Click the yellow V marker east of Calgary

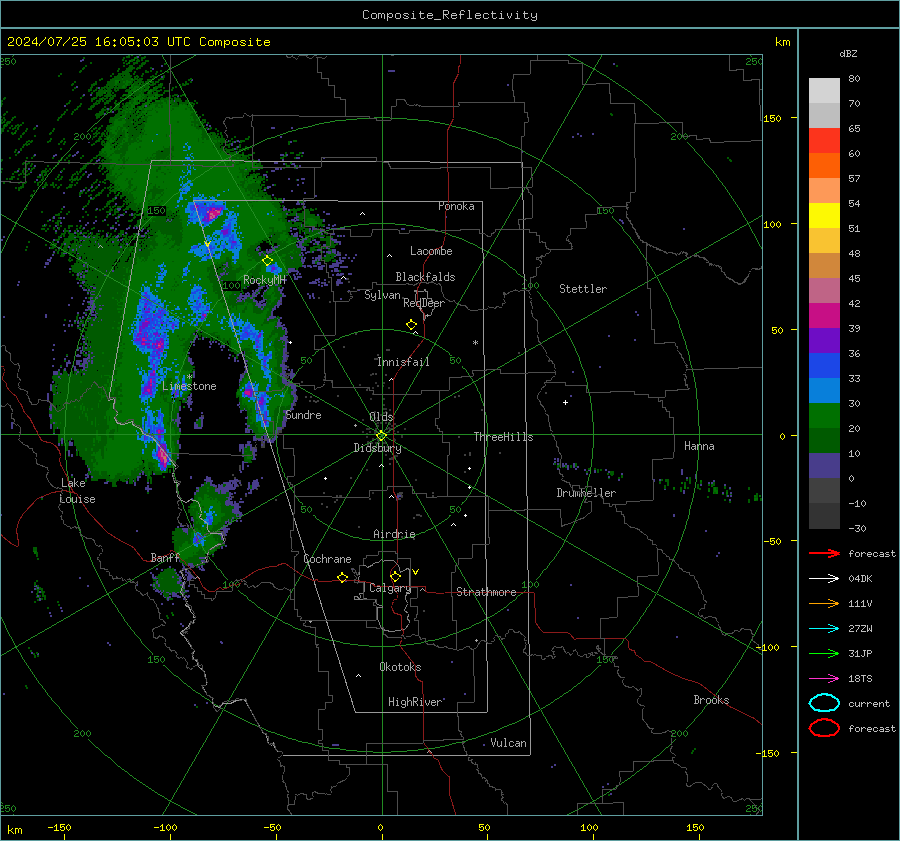click(x=416, y=572)
